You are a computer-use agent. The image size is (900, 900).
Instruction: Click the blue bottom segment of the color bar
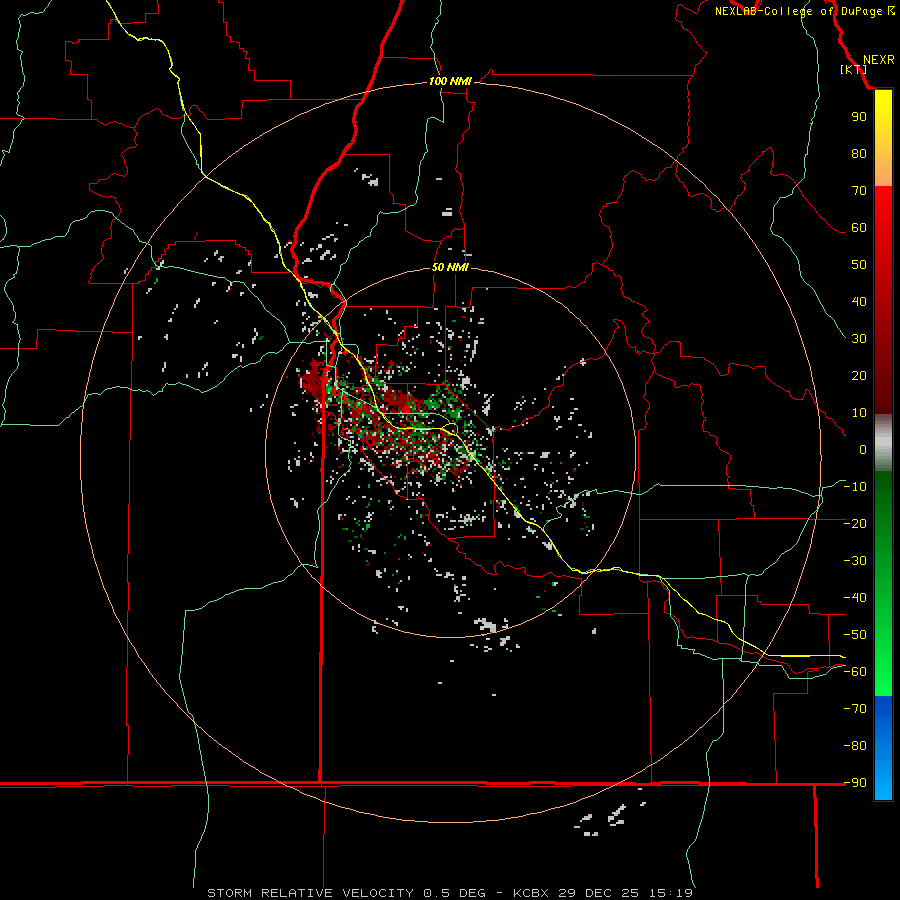[x=883, y=748]
